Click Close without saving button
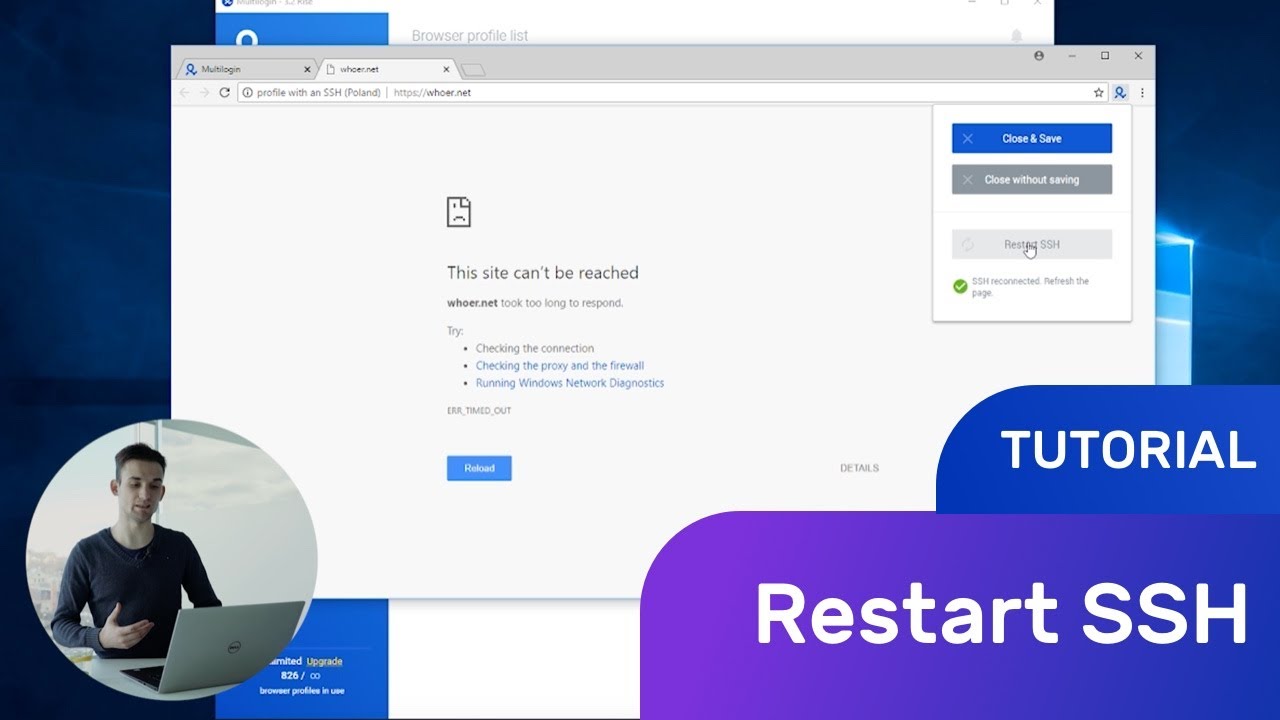 (1031, 179)
